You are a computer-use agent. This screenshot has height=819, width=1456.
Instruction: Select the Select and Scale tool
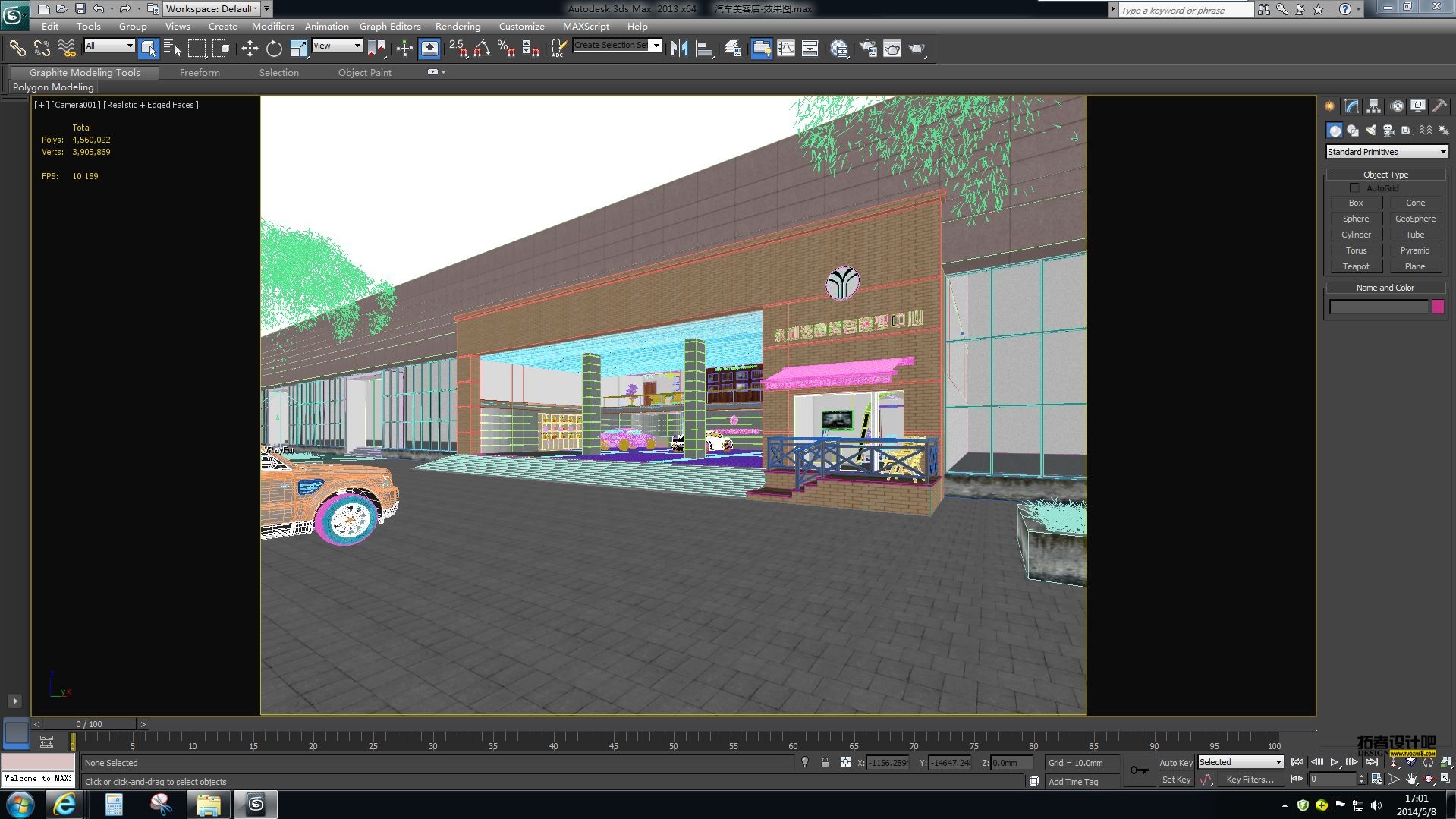tap(298, 49)
